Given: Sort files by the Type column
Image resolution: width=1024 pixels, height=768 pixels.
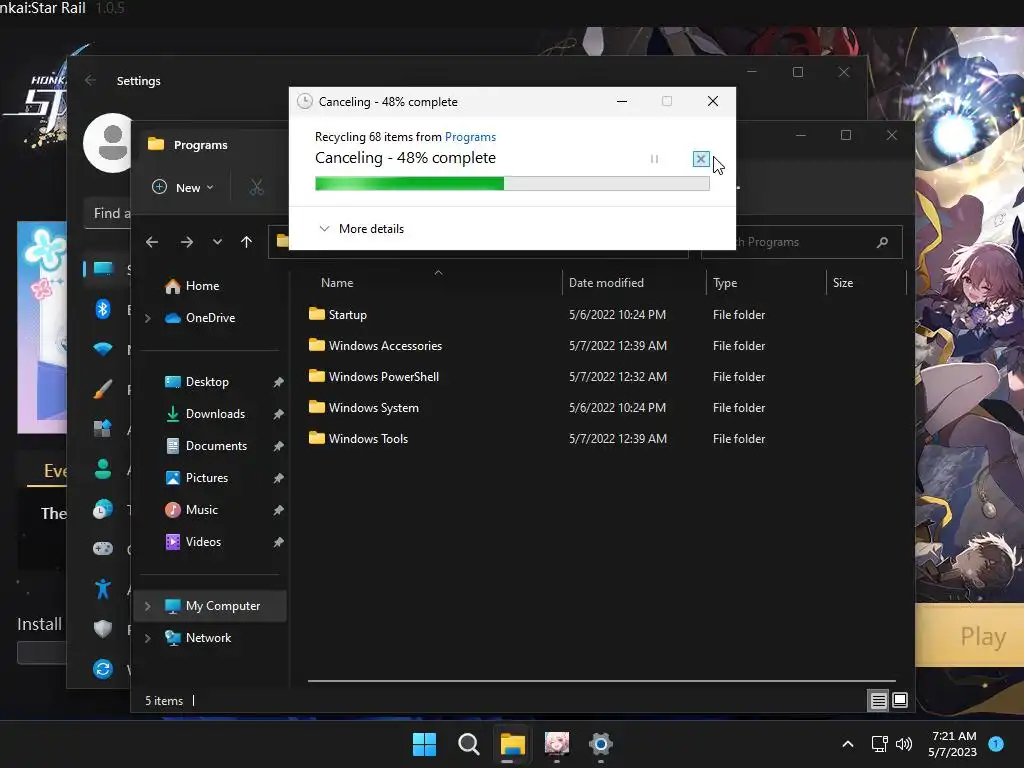Looking at the screenshot, I should pyautogui.click(x=725, y=283).
